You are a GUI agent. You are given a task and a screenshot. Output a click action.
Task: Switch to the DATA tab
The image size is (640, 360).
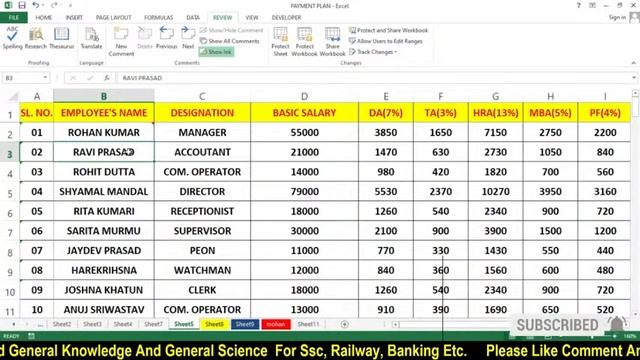pos(193,18)
